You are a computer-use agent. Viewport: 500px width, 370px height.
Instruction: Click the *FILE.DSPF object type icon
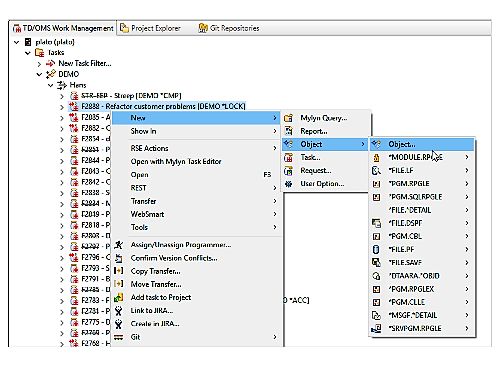point(376,223)
